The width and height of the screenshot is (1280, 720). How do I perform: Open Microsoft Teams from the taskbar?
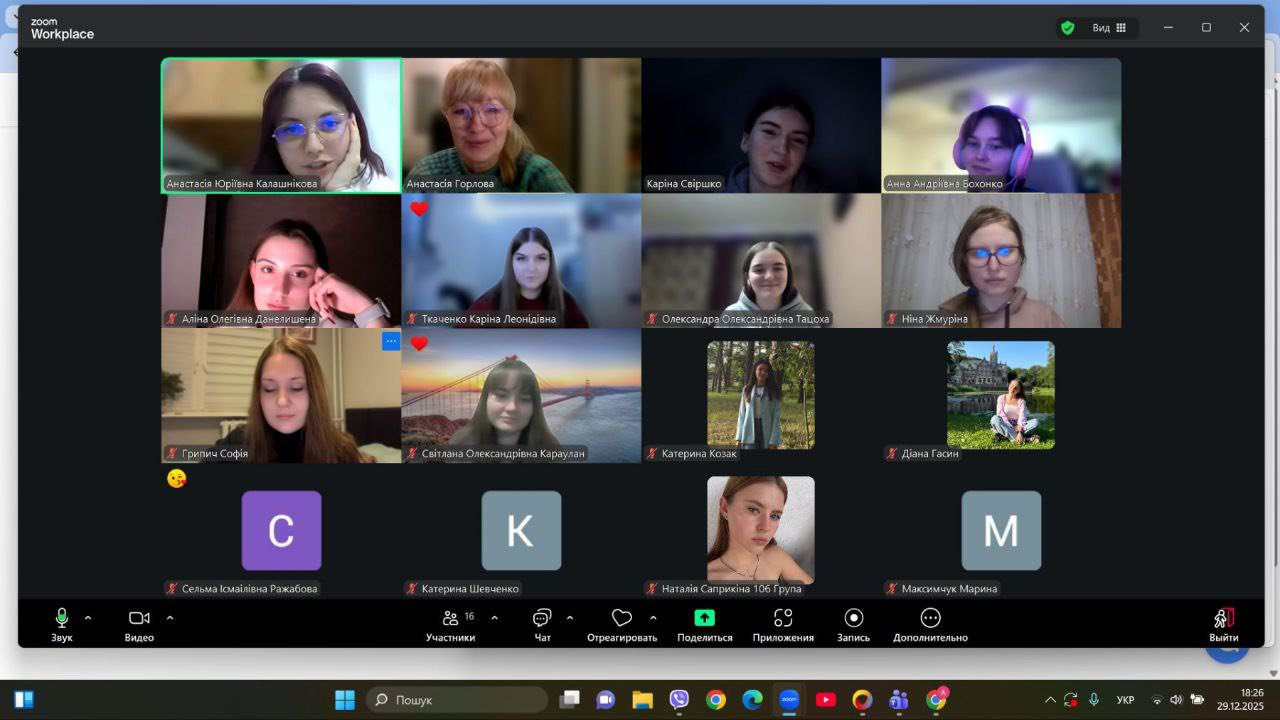(x=899, y=700)
